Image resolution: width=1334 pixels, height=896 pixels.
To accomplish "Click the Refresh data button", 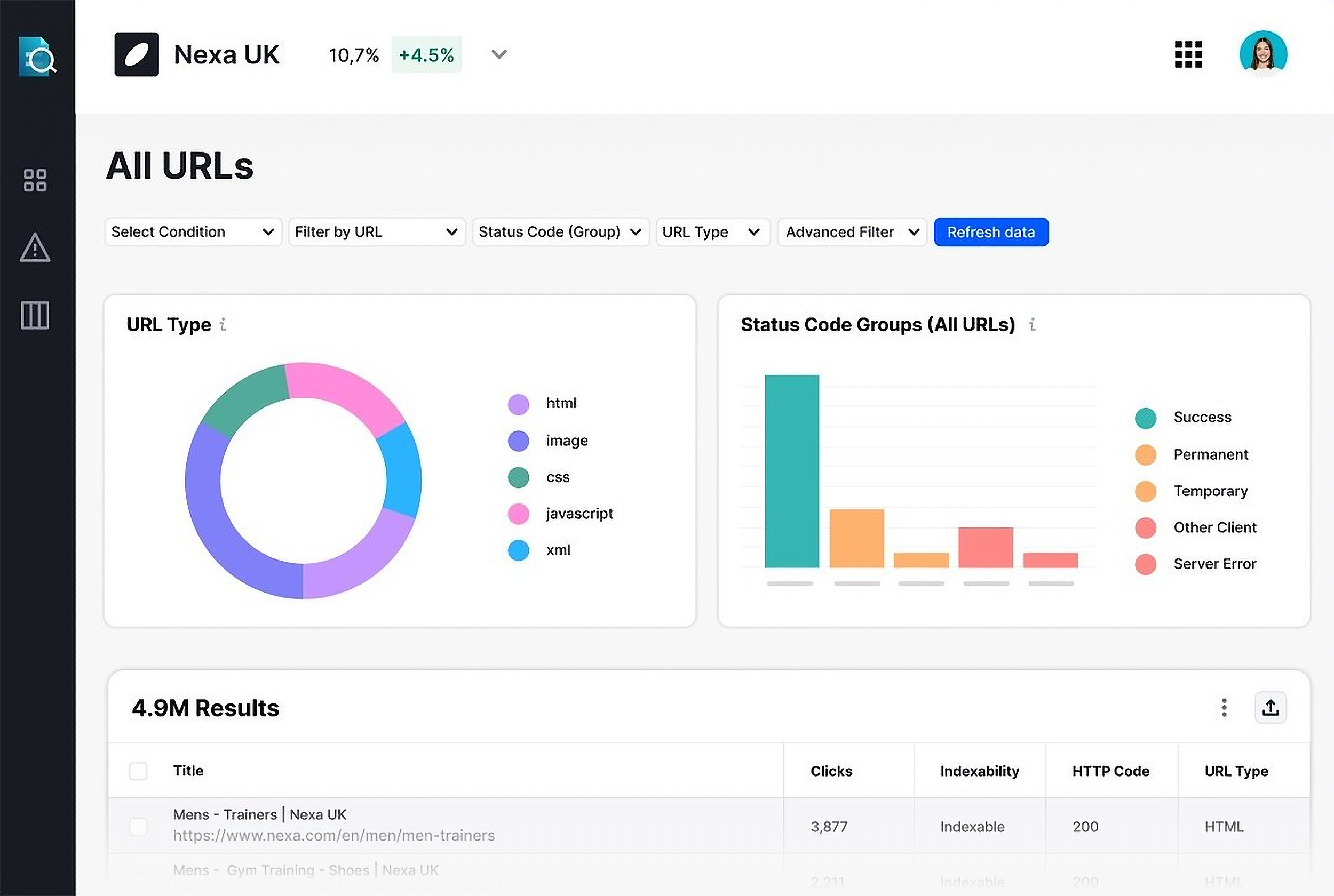I will (991, 232).
